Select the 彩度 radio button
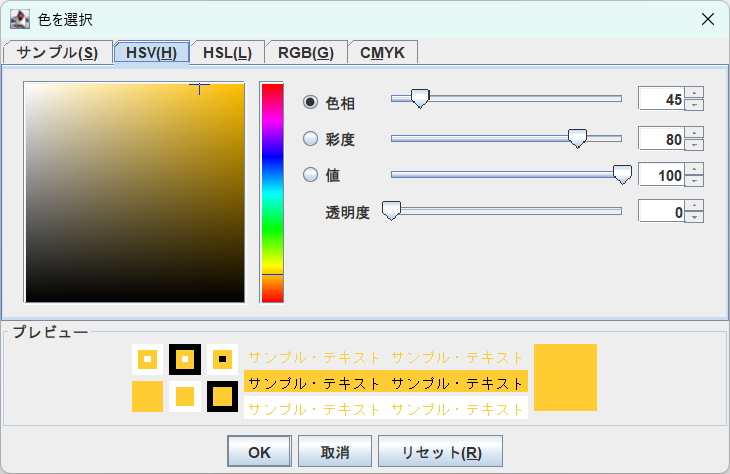Viewport: 730px width, 474px height. (311, 138)
